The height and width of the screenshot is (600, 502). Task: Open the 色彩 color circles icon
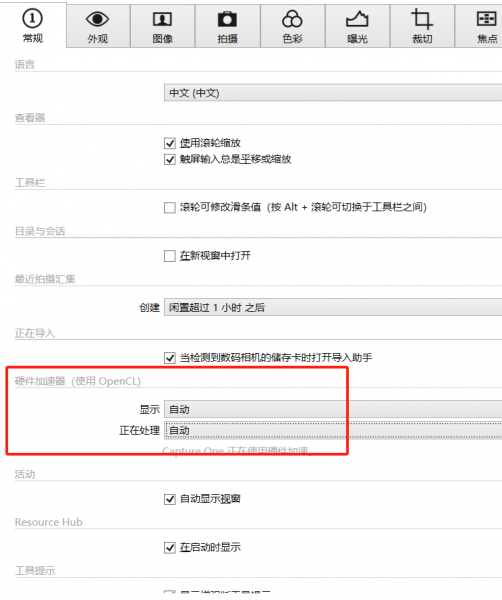(292, 19)
